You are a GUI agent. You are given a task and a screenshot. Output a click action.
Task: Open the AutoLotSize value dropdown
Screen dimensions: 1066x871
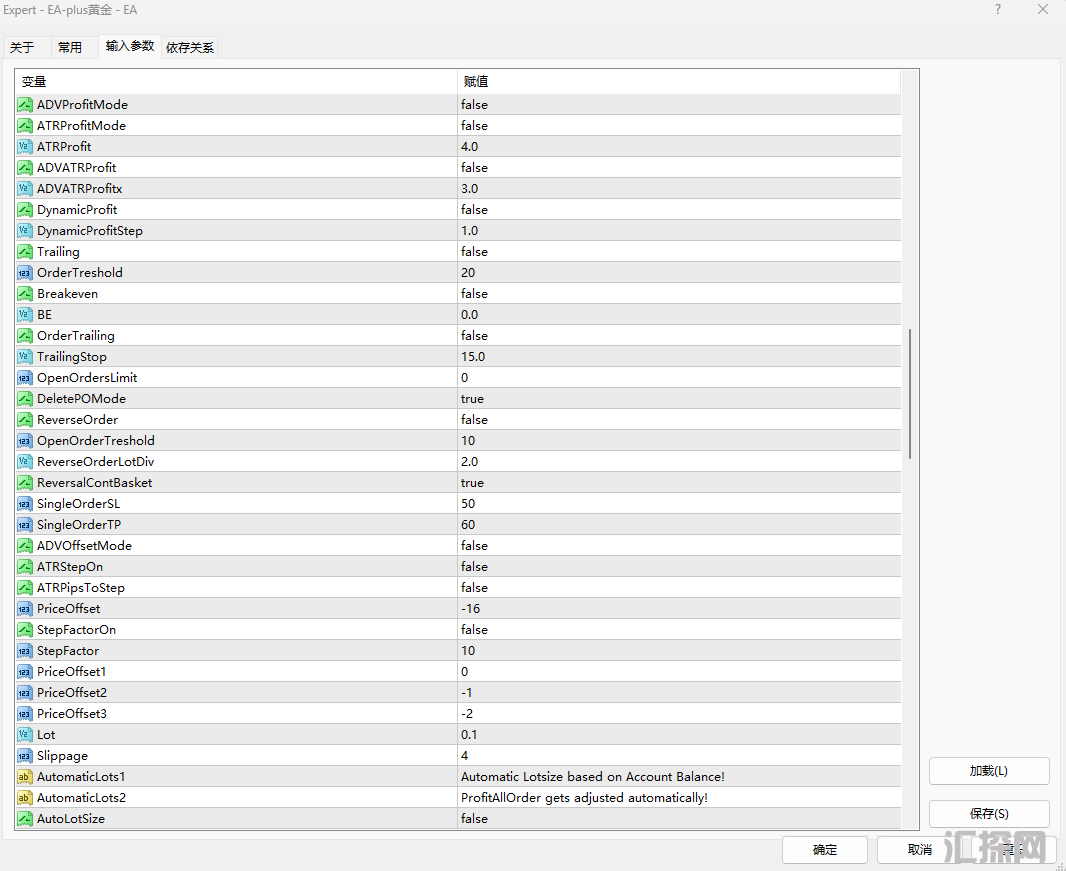coord(474,819)
